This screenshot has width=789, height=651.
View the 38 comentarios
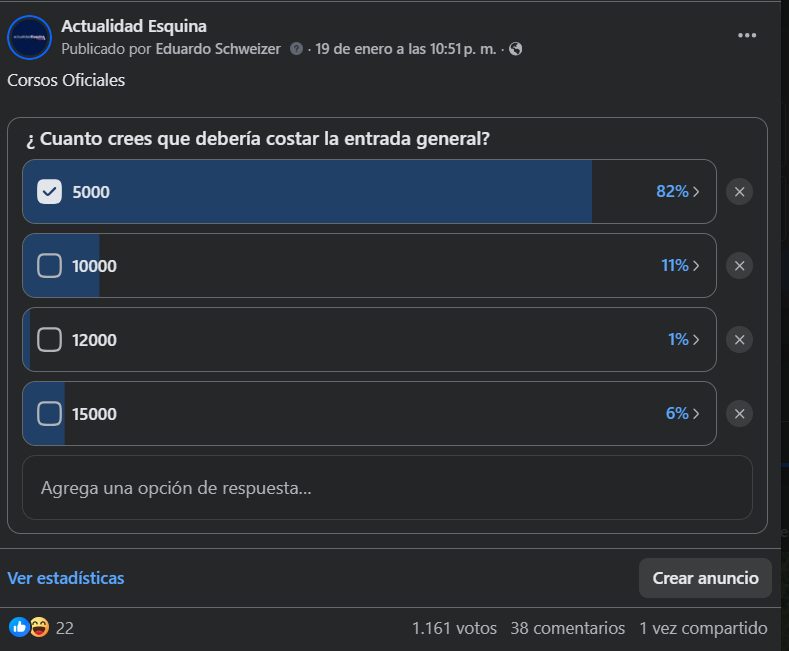565,628
